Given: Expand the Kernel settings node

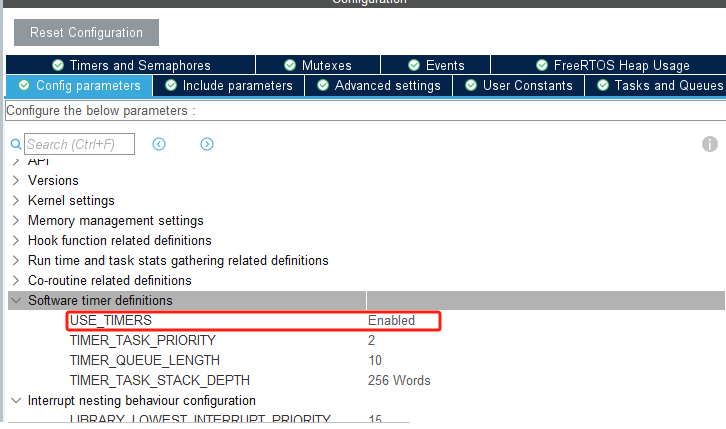Looking at the screenshot, I should click(x=16, y=200).
